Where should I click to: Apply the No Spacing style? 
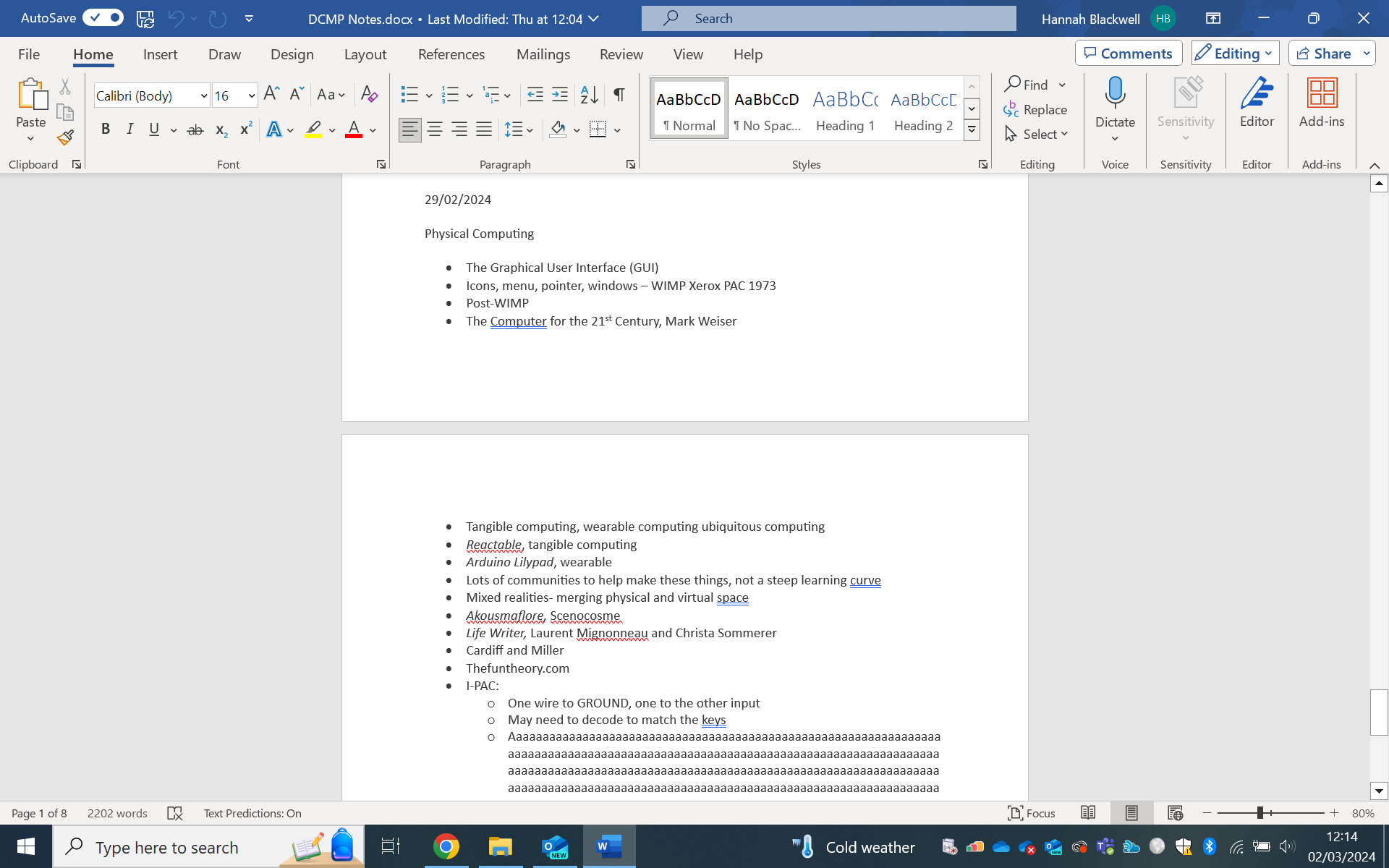[767, 109]
